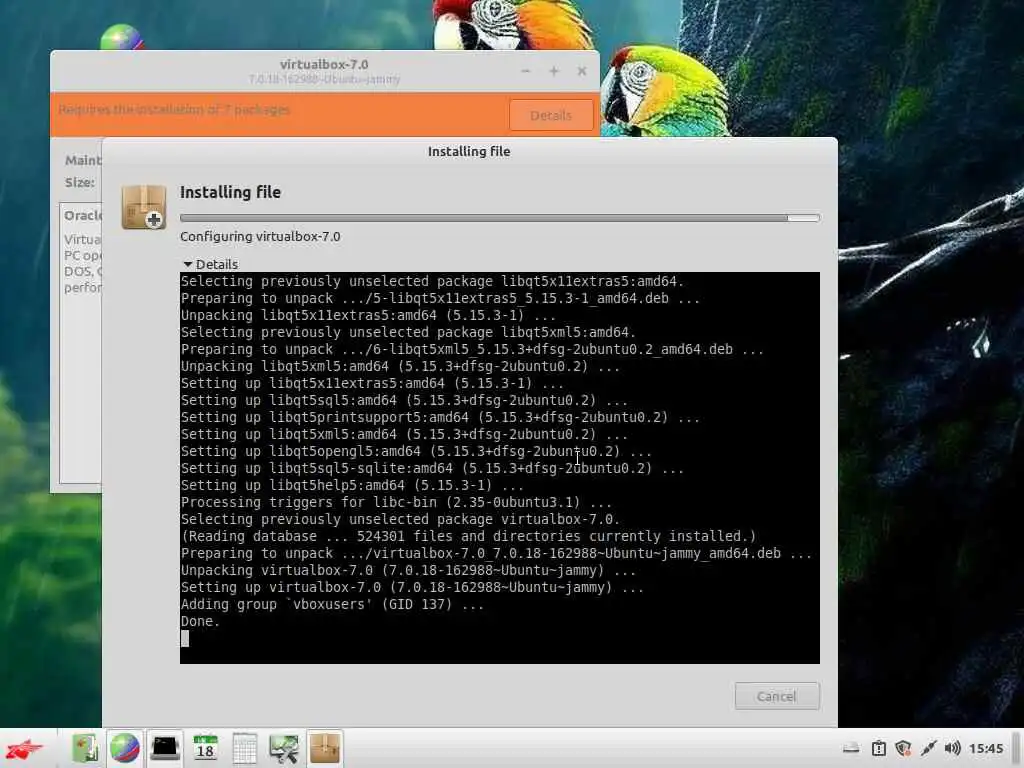Image resolution: width=1024 pixels, height=768 pixels.
Task: Click the 'Setting up libqt5help5:amd64' line
Action: point(352,485)
